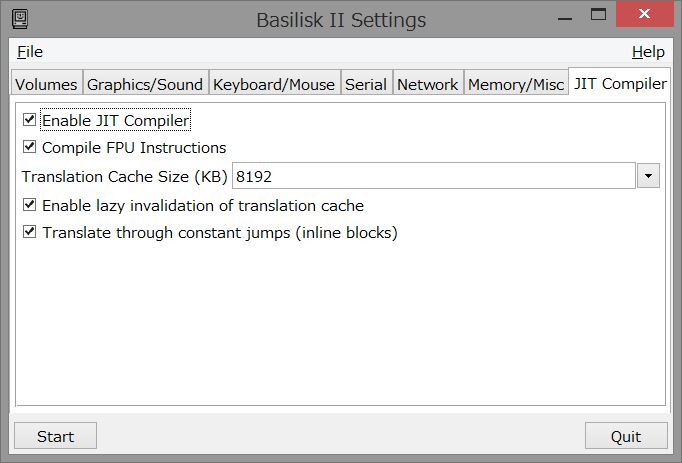Uncheck Enable JIT Compiler checkbox
This screenshot has height=463, width=682.
pyautogui.click(x=29, y=119)
